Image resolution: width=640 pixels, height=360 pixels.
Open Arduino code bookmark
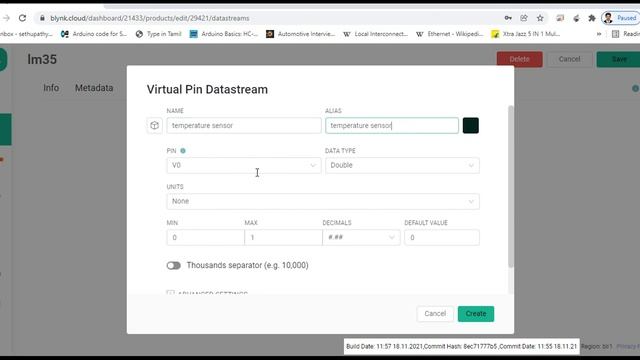(x=94, y=34)
